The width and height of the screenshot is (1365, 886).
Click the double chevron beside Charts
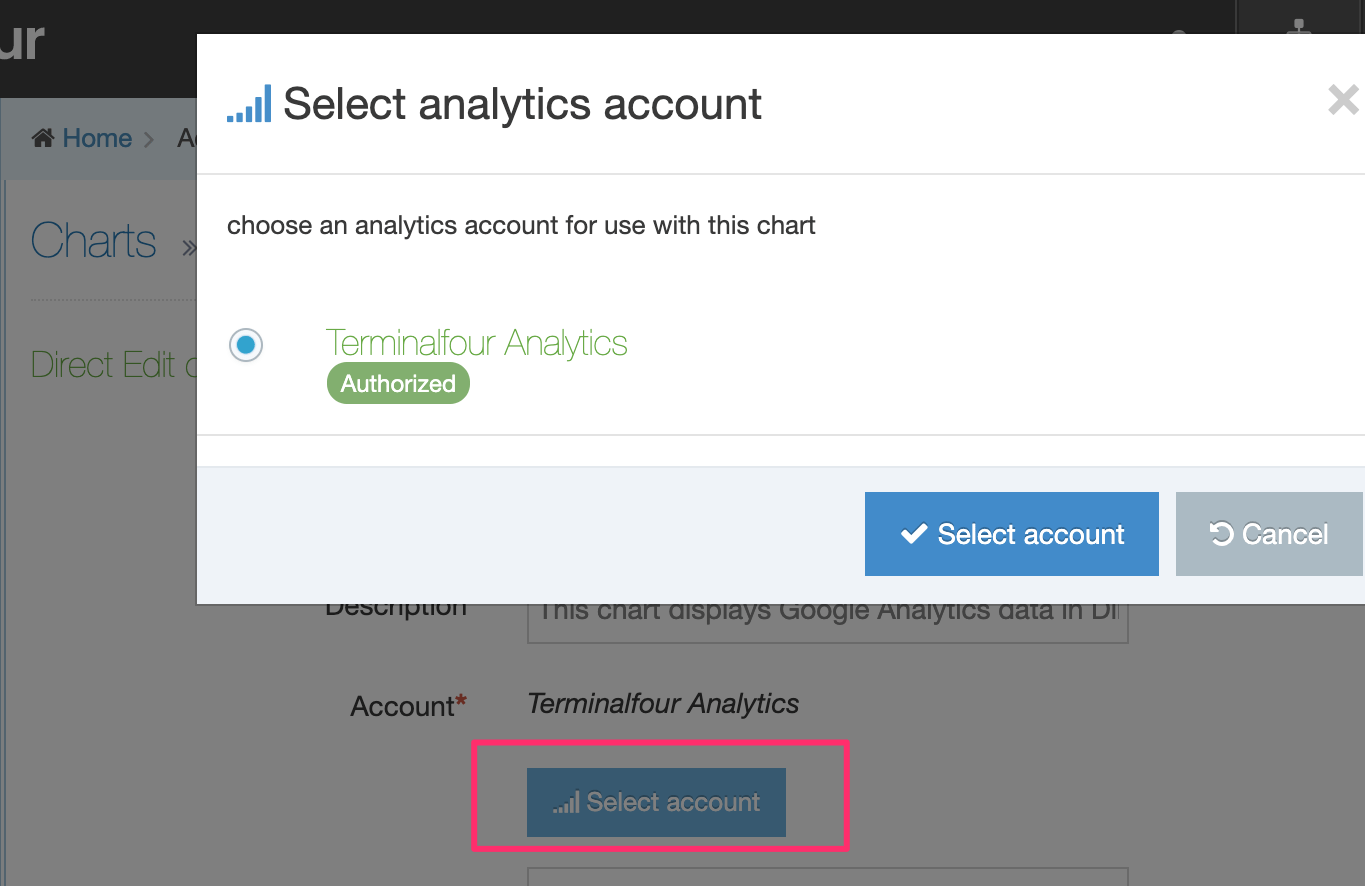pyautogui.click(x=188, y=247)
